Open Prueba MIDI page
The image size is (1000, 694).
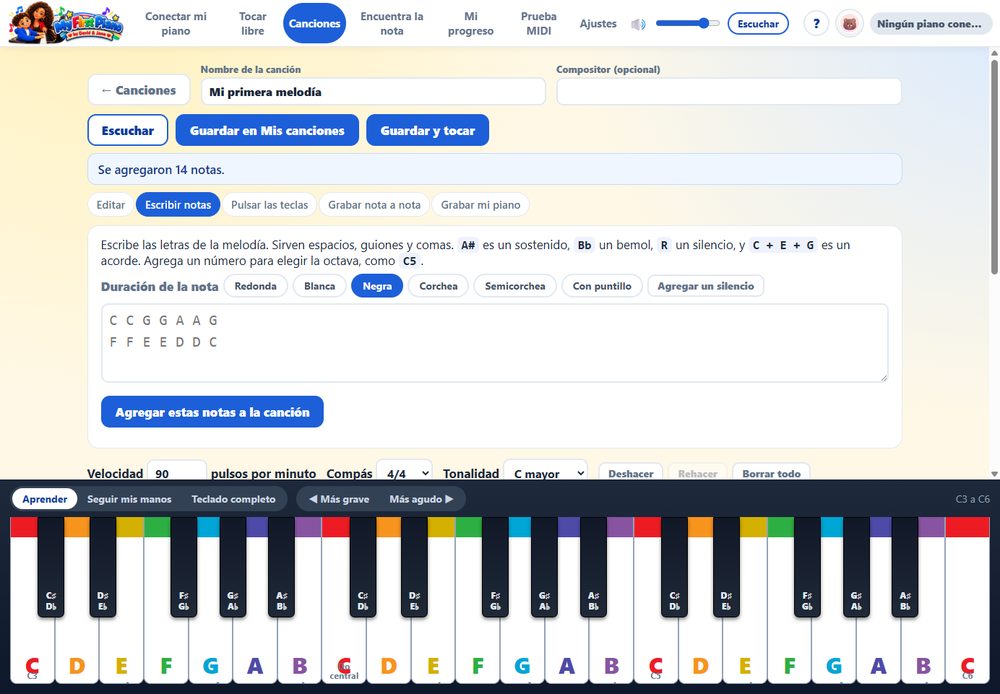pos(539,24)
